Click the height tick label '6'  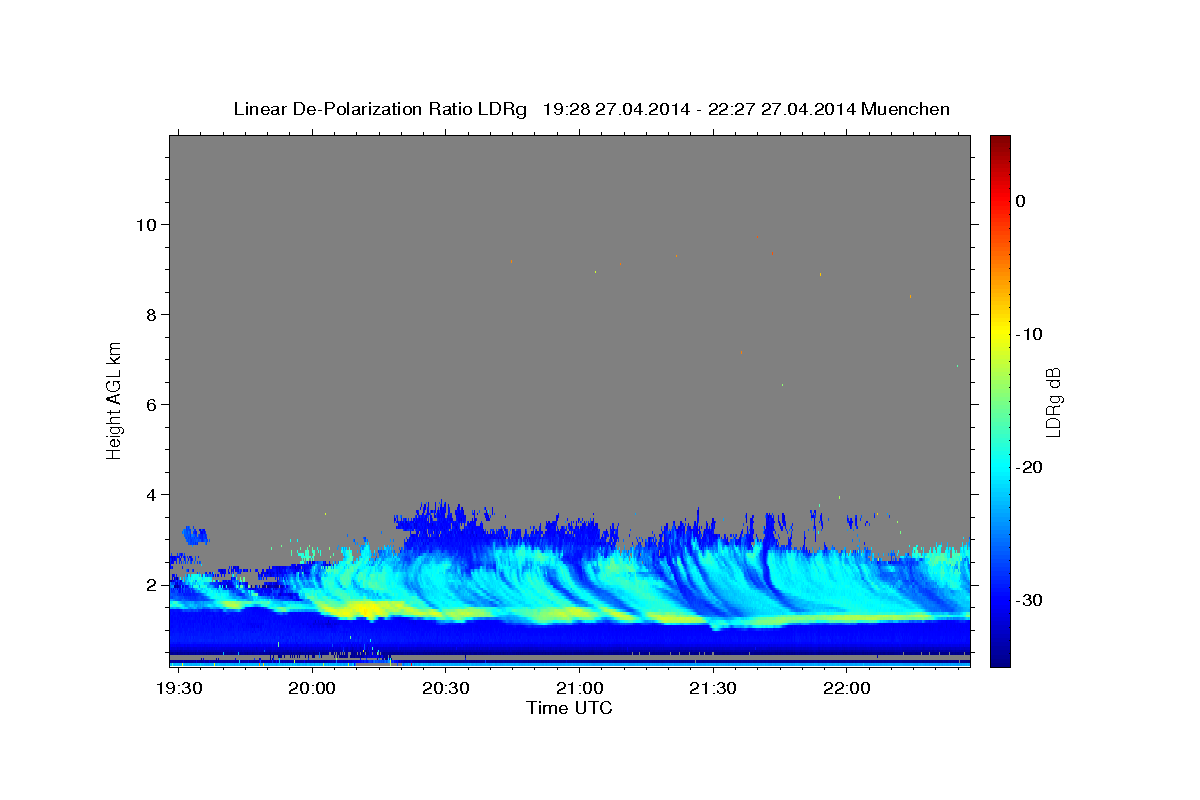[x=153, y=404]
